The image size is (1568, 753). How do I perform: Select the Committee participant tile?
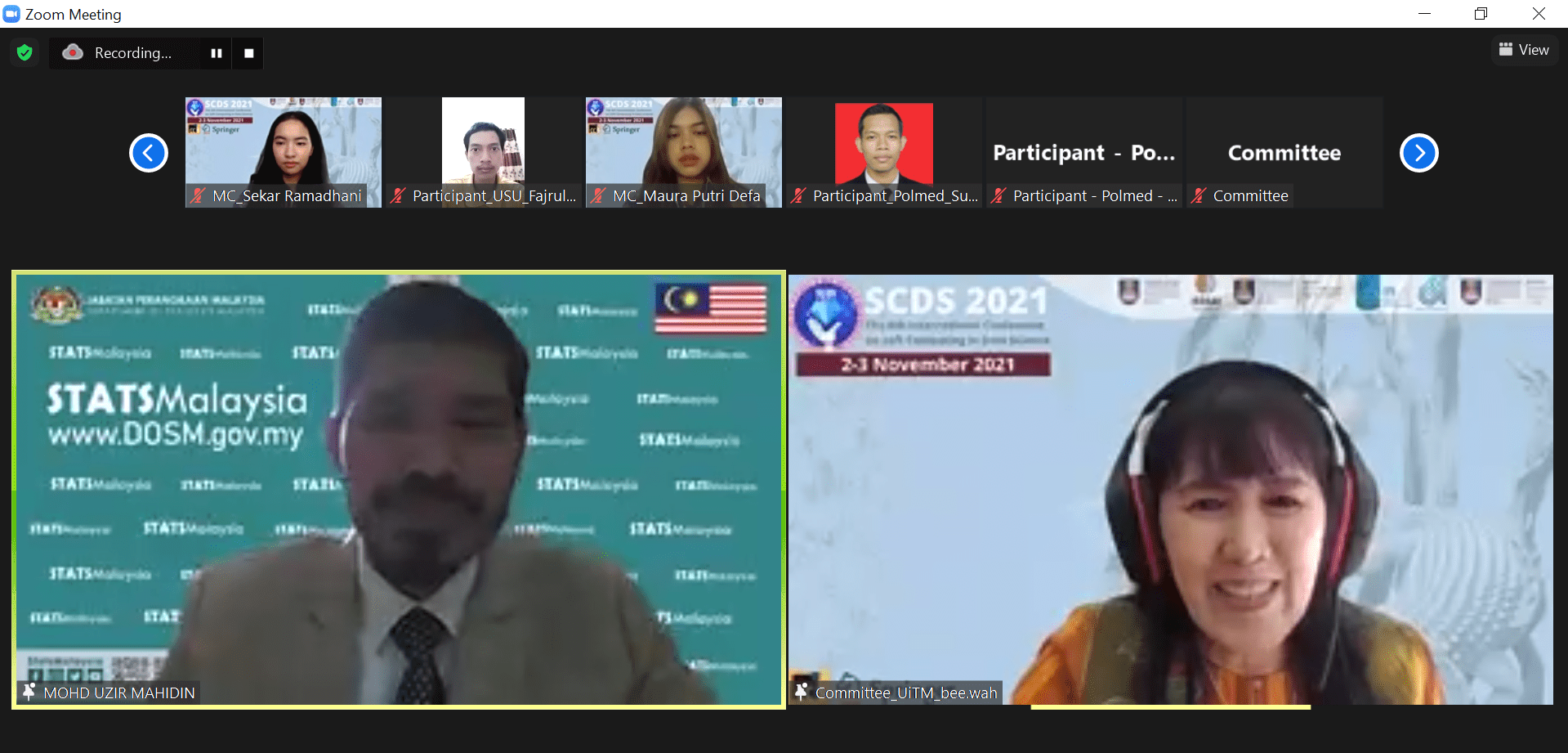pyautogui.click(x=1284, y=153)
